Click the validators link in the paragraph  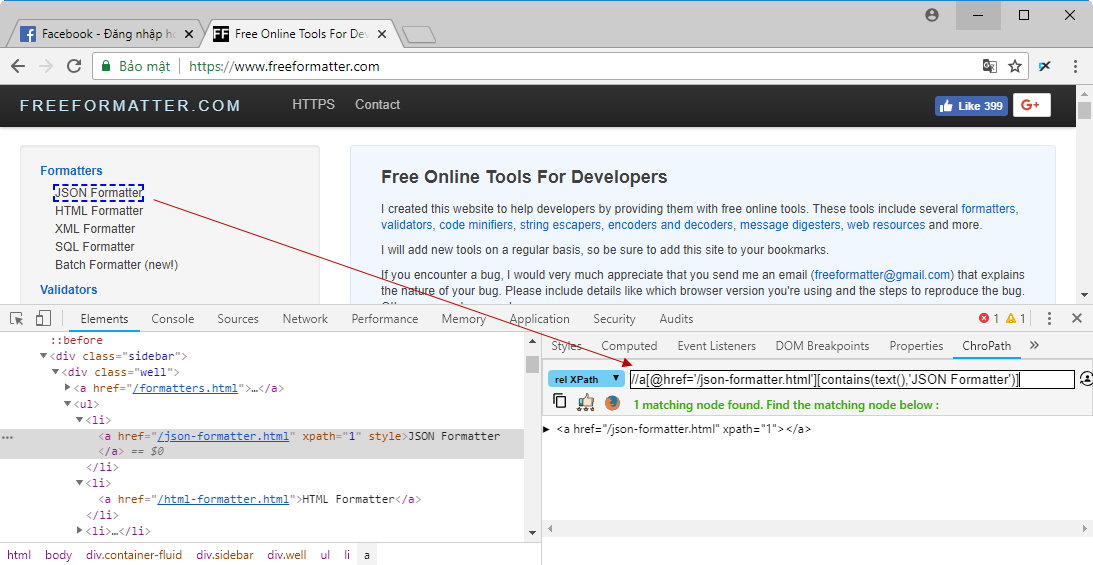coord(407,225)
